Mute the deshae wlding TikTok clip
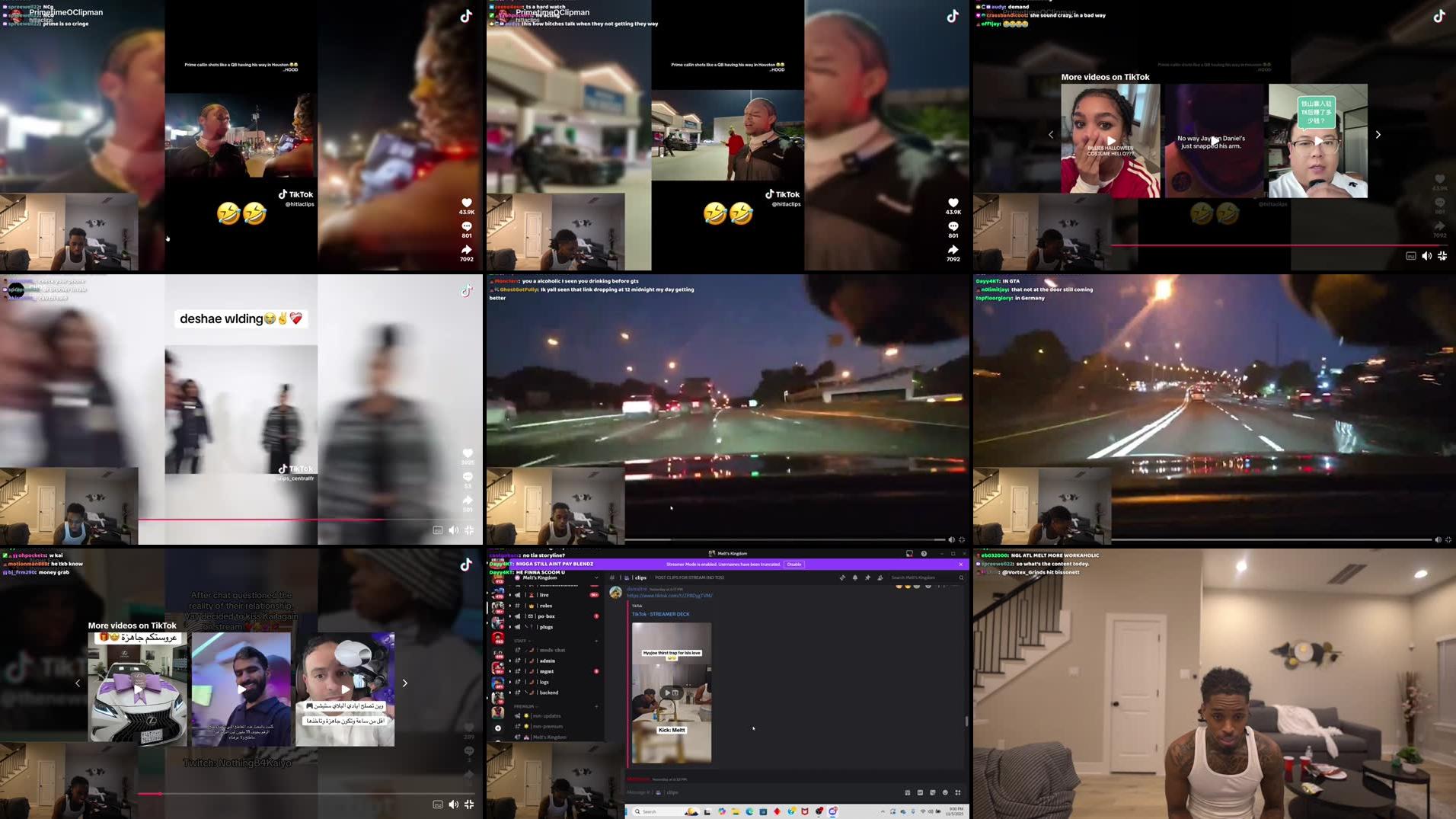The image size is (1456, 819). pos(454,529)
